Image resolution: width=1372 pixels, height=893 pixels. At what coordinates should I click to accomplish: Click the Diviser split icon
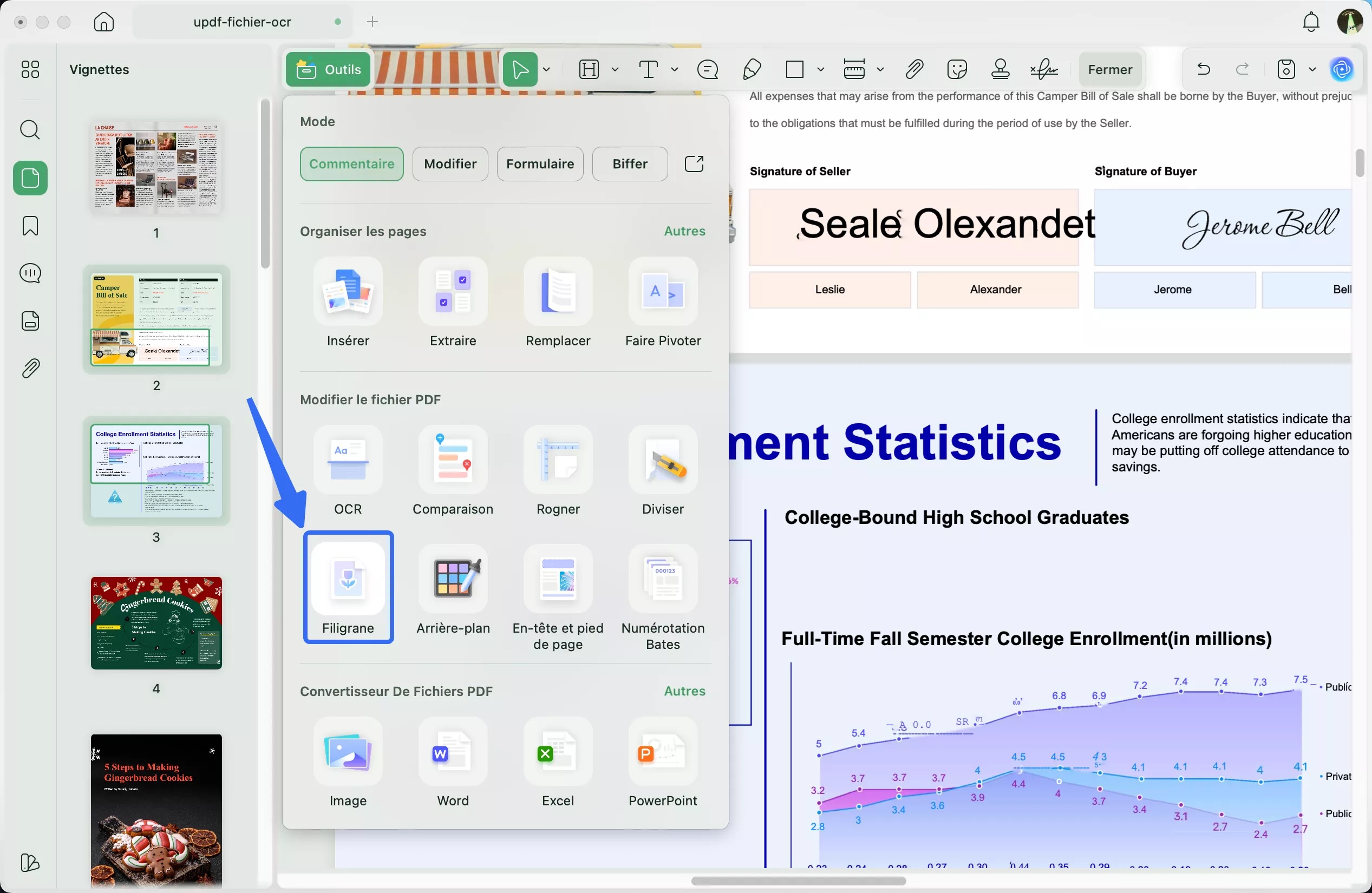pos(662,461)
